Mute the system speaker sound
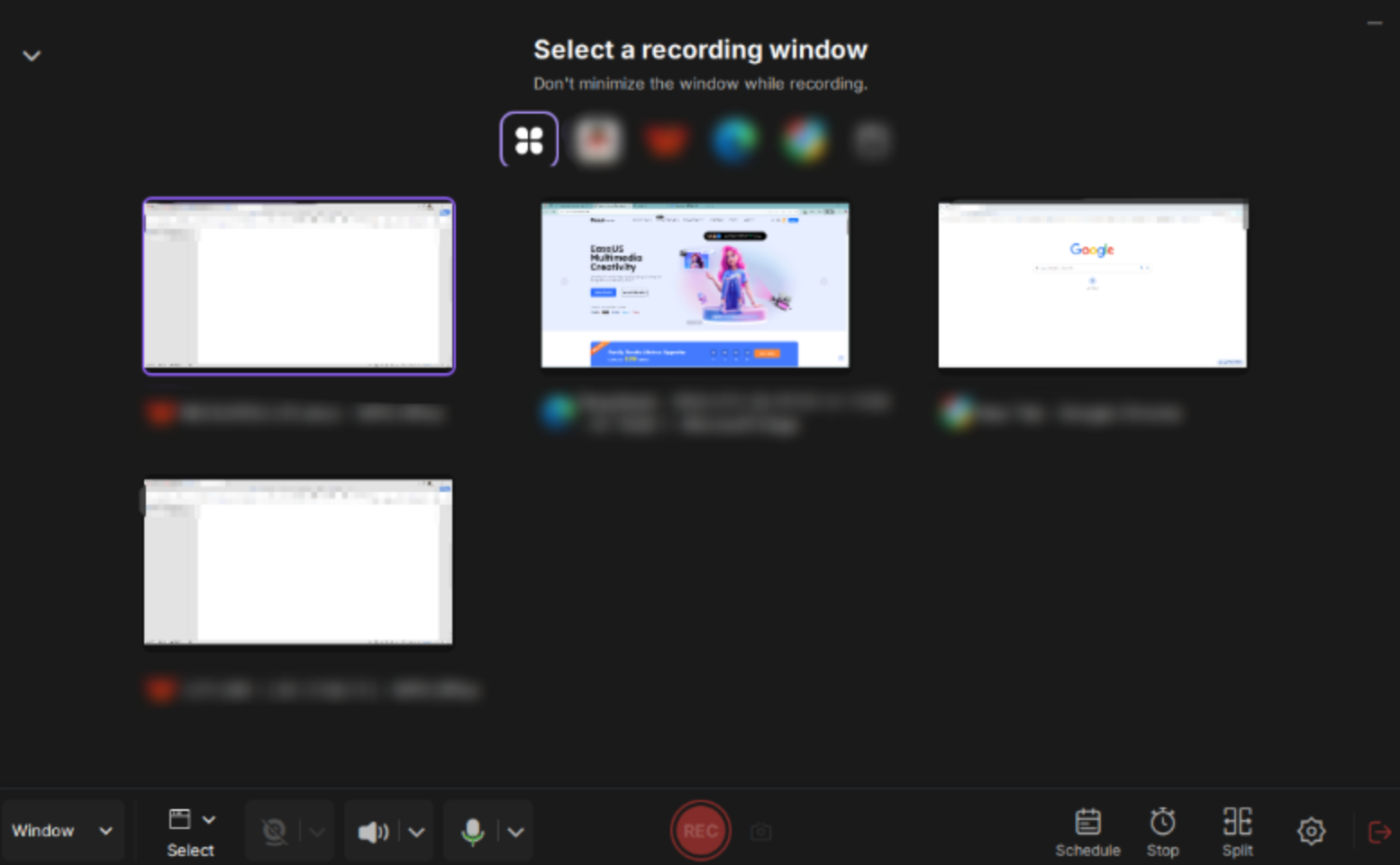This screenshot has height=865, width=1400. click(x=373, y=830)
